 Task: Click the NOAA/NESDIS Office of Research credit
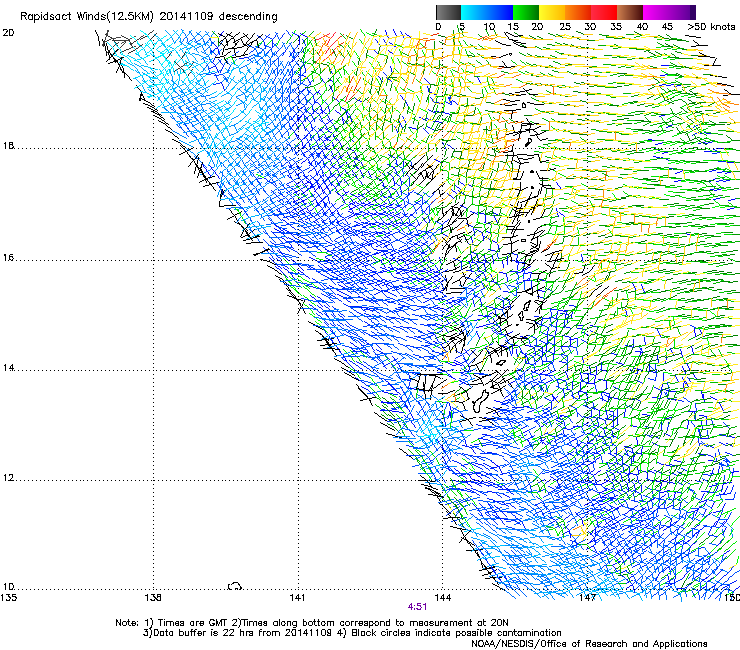point(589,644)
